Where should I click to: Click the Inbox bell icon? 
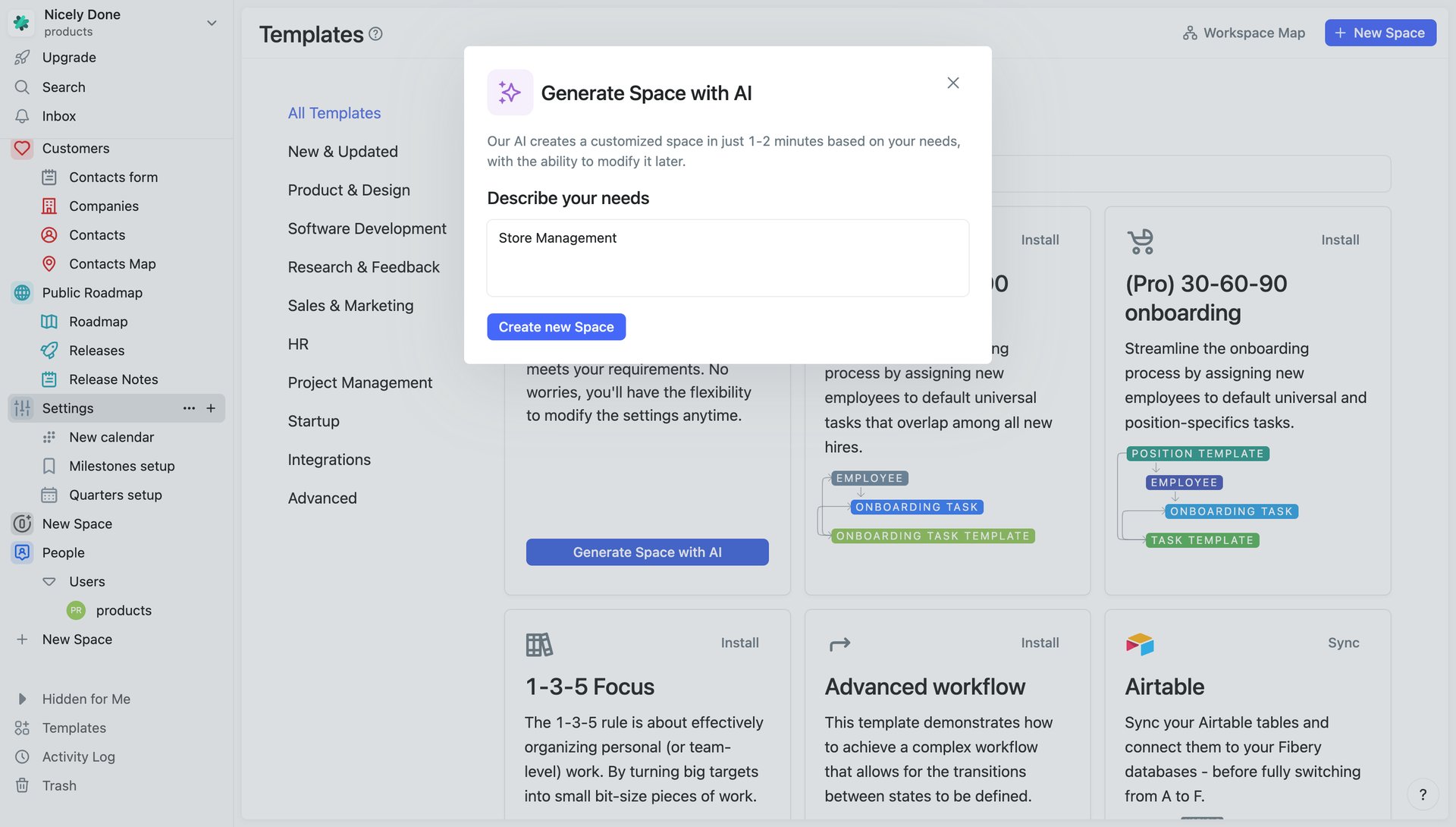coord(22,115)
